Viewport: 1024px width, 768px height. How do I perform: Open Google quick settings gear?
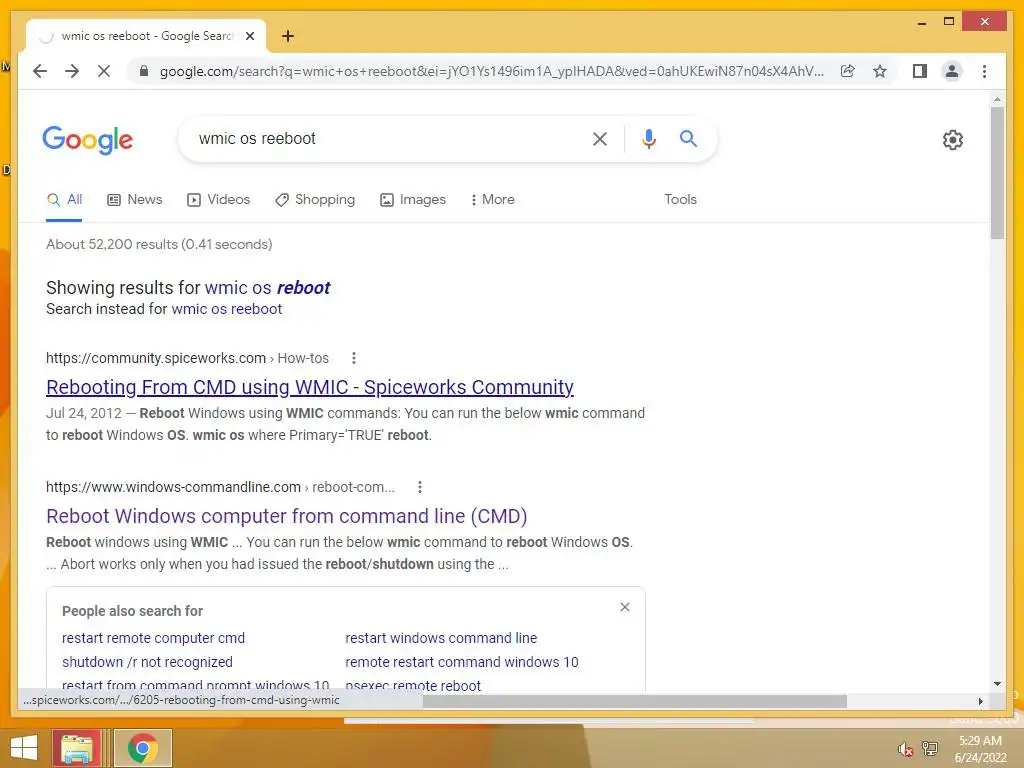pyautogui.click(x=953, y=140)
